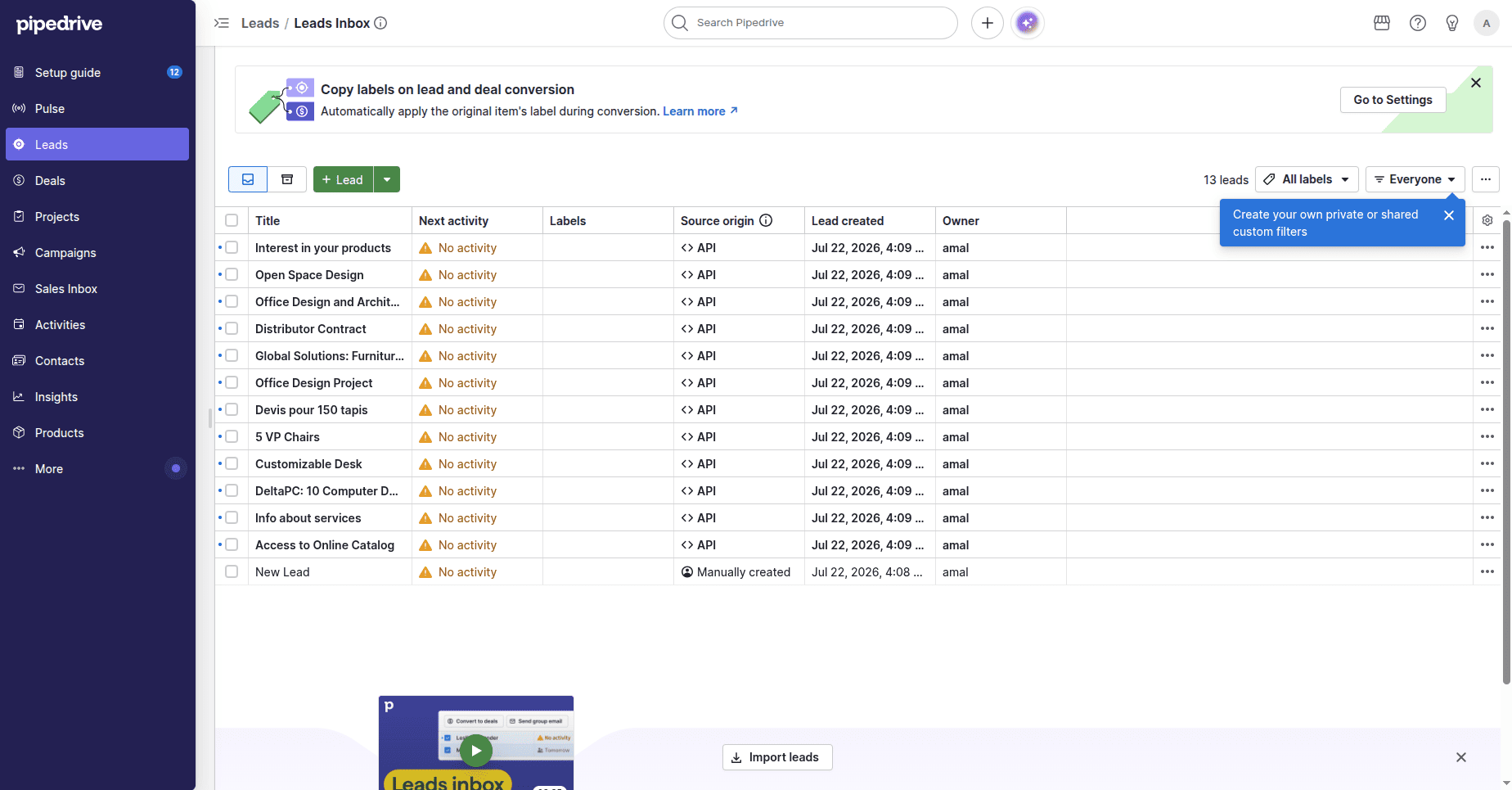Focus the Search Pipedrive field
The height and width of the screenshot is (790, 1512).
(x=811, y=23)
